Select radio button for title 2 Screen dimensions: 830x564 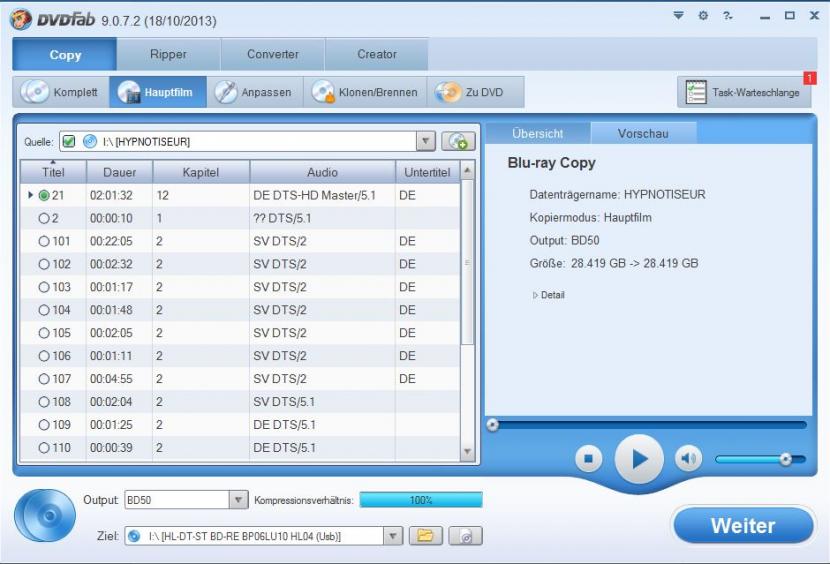tap(43, 218)
